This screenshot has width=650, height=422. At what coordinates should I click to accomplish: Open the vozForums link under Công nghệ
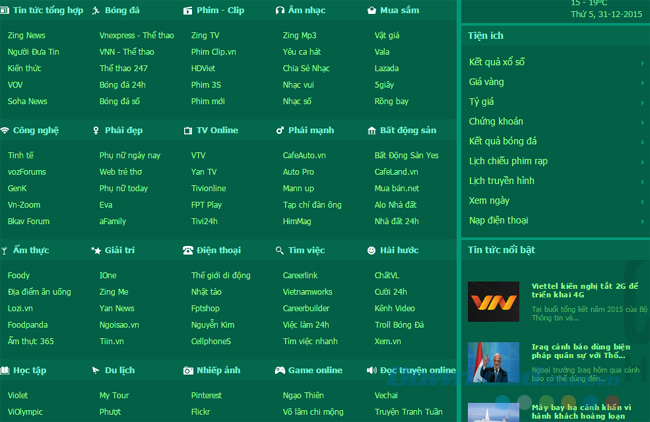click(x=27, y=172)
